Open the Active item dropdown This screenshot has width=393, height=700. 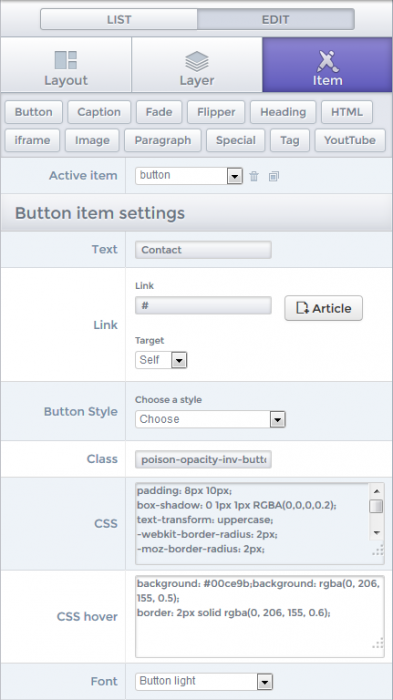tap(189, 175)
